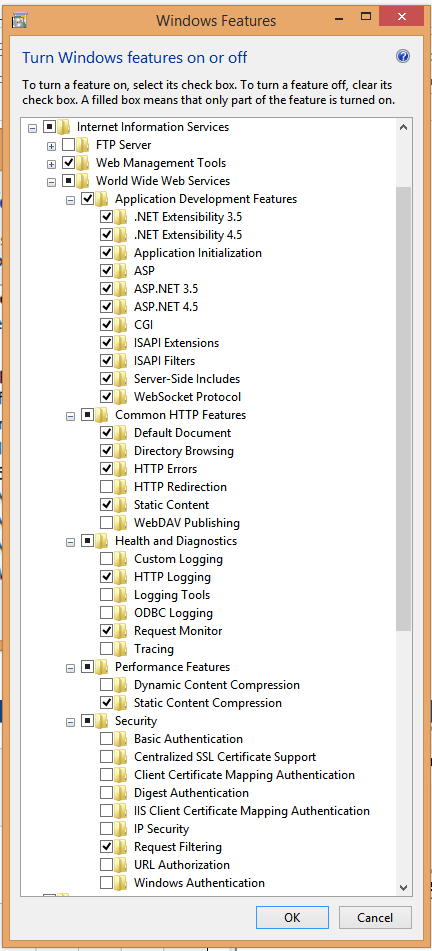Click the Performance Features folder icon
This screenshot has width=432, height=951.
(x=103, y=667)
